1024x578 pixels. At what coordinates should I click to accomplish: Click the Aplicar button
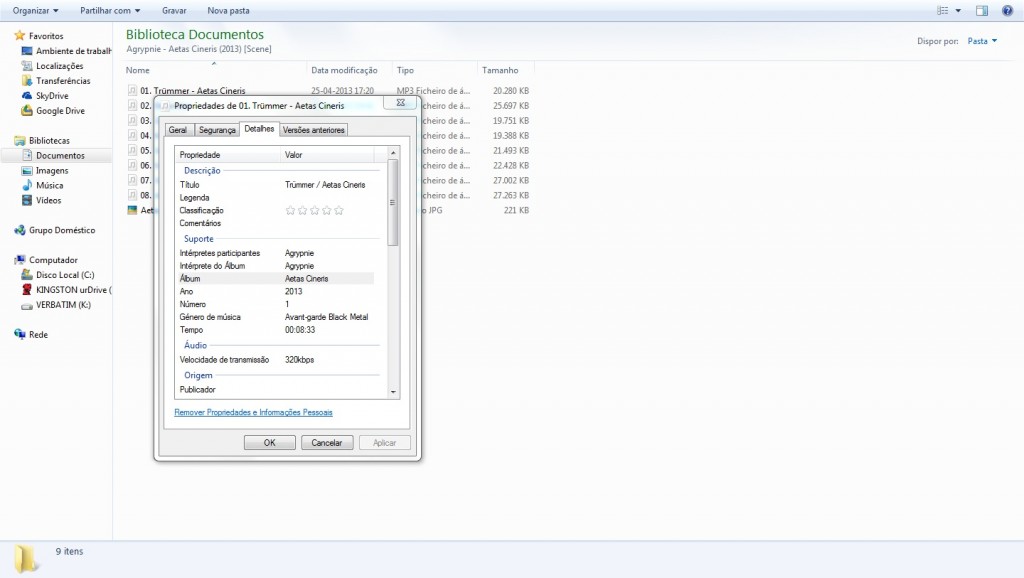(x=384, y=443)
